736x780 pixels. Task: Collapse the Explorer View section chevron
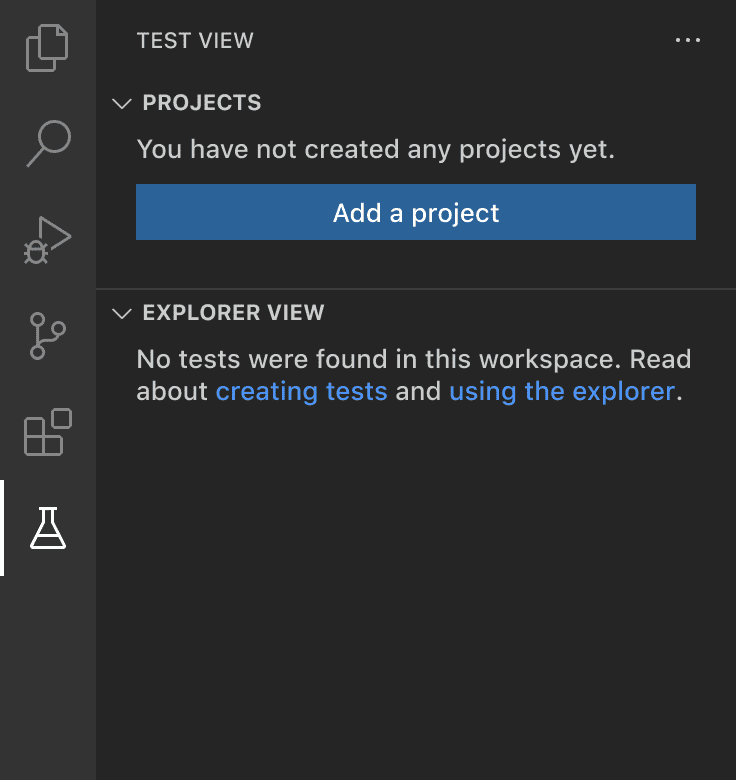click(x=122, y=313)
